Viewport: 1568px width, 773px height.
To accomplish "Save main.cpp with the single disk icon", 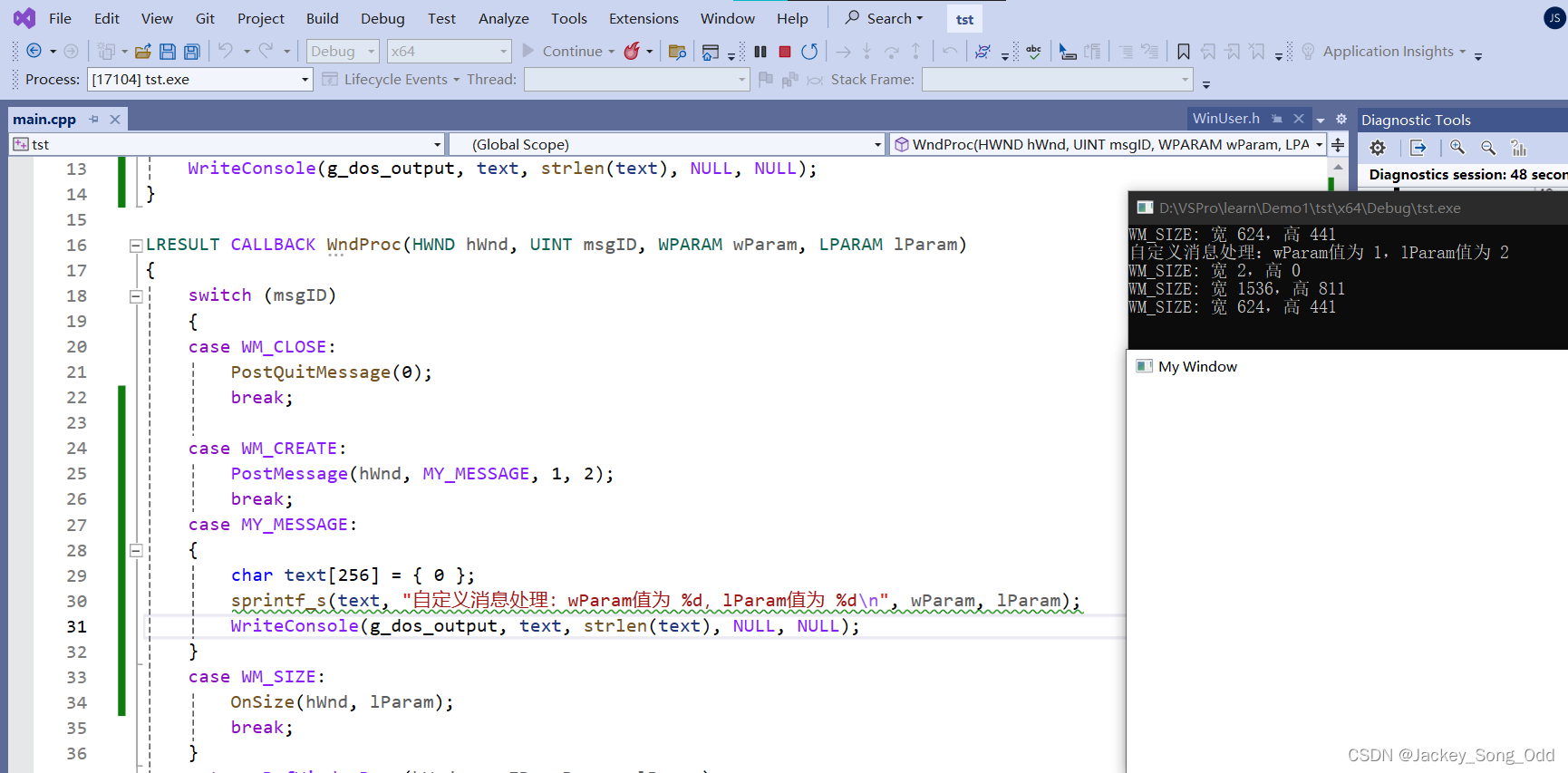I will click(168, 52).
